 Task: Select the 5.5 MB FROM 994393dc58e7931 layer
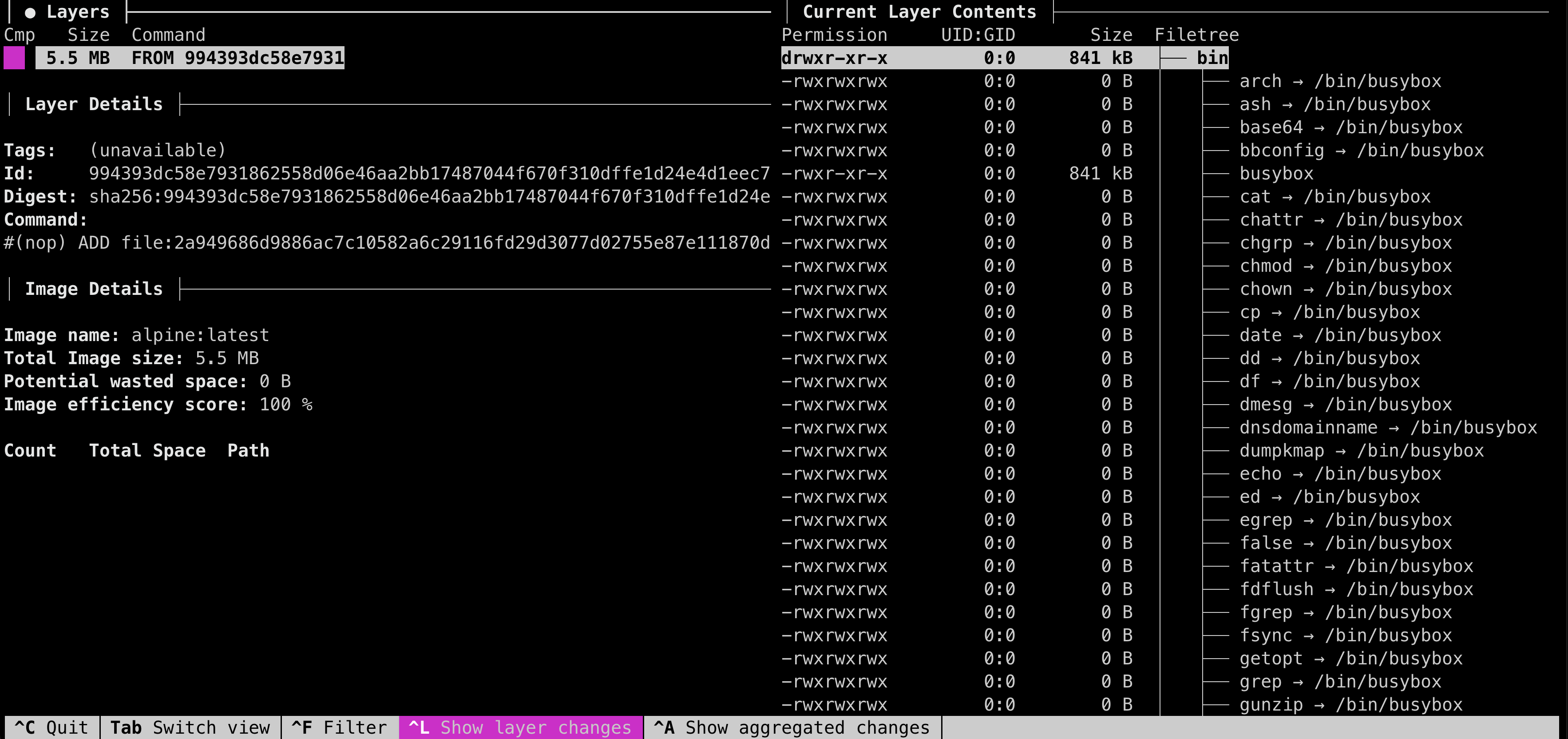click(x=190, y=58)
